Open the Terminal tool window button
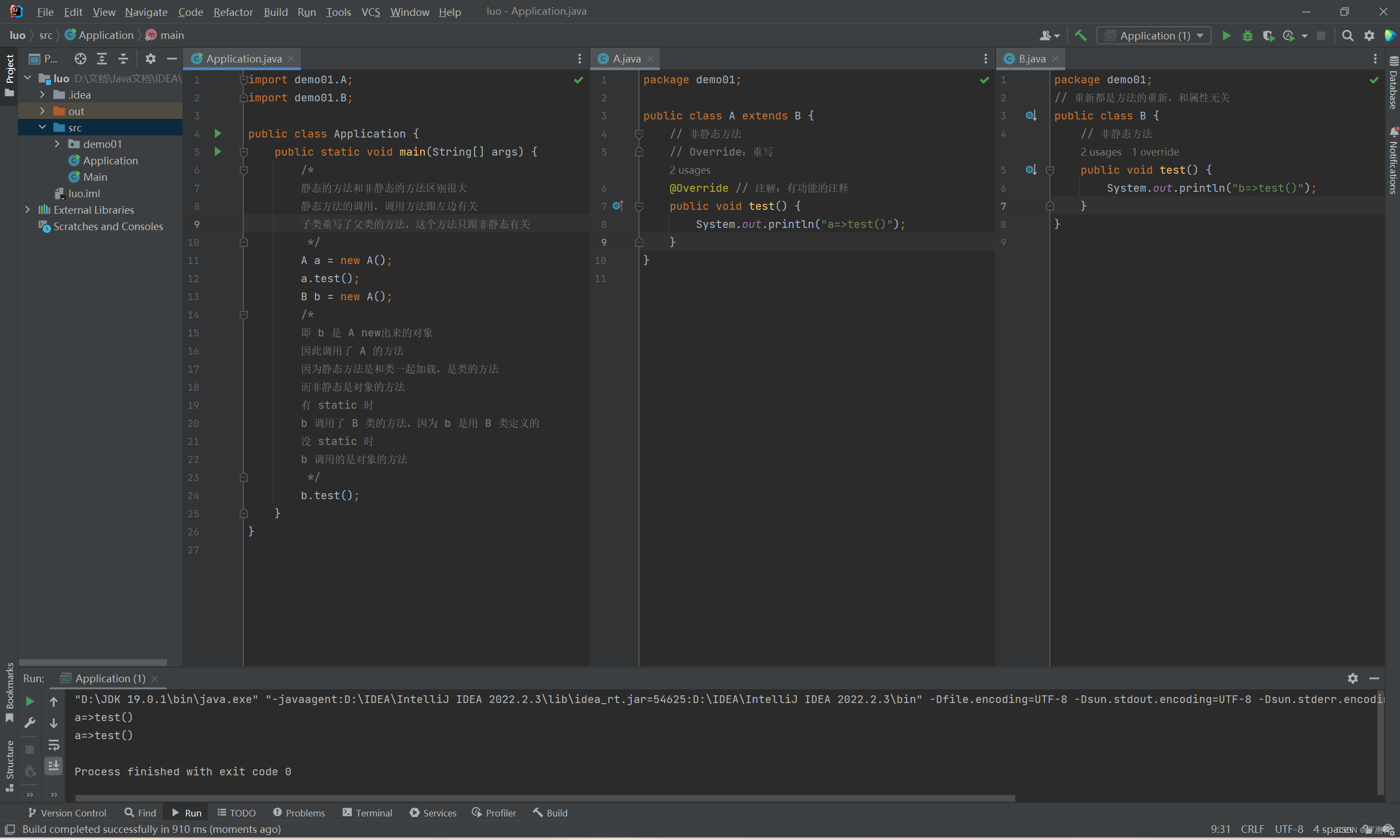The height and width of the screenshot is (840, 1400). [367, 813]
